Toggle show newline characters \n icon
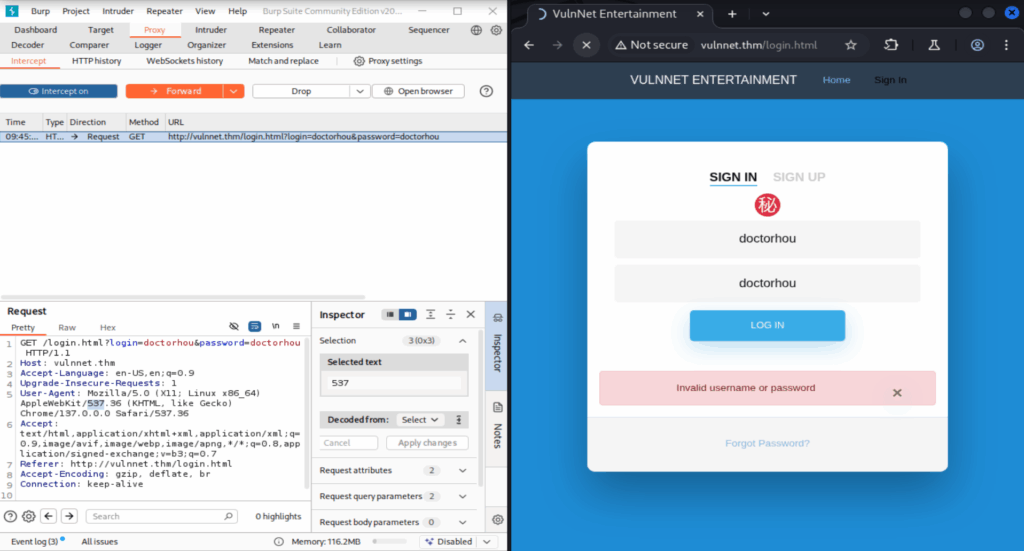The image size is (1024, 551). point(276,326)
